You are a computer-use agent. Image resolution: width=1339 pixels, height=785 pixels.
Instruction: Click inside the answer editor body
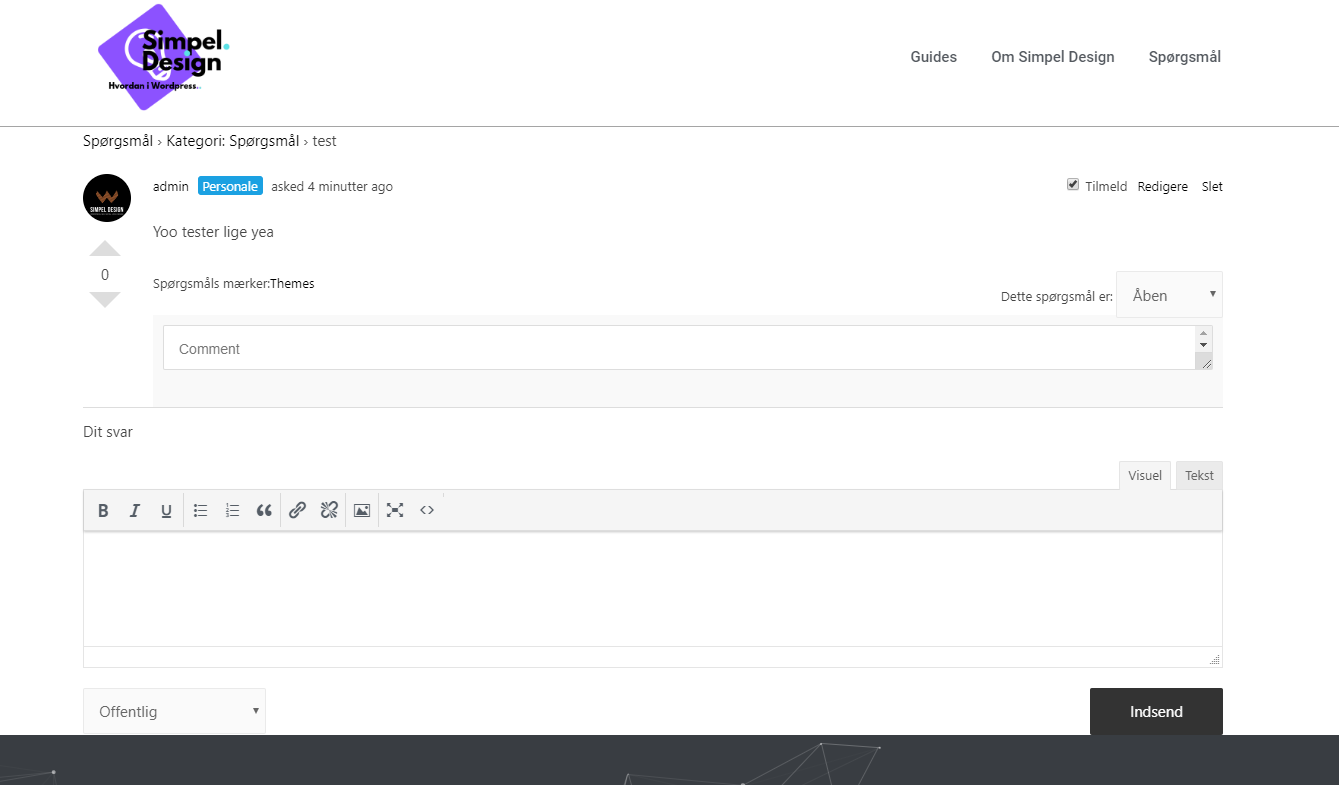(x=653, y=589)
